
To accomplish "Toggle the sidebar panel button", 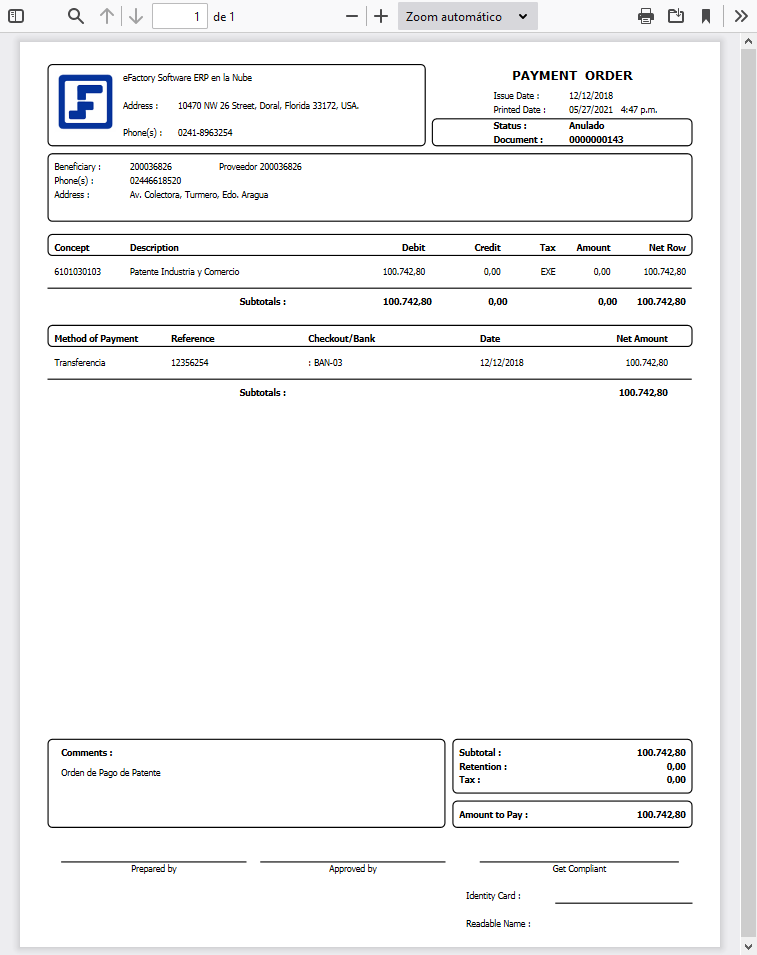I will pos(16,16).
